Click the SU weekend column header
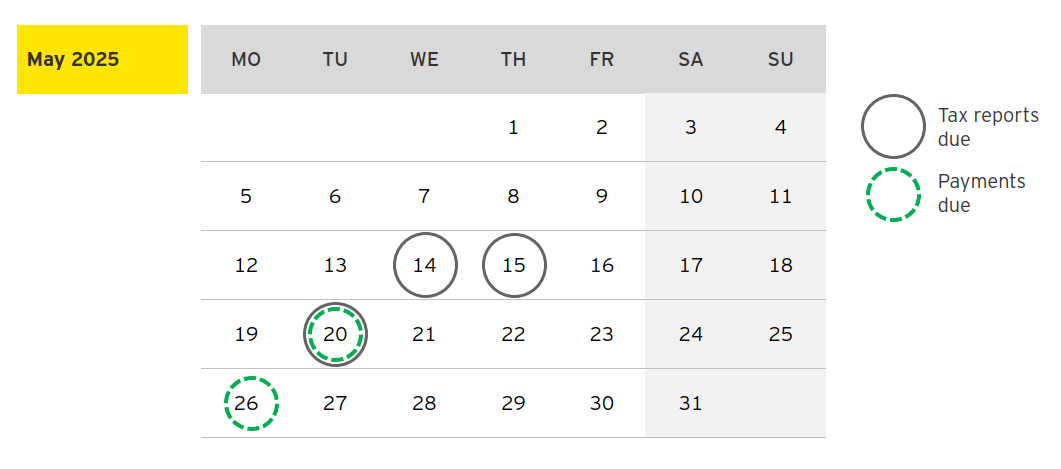This screenshot has width=1061, height=469. (781, 60)
